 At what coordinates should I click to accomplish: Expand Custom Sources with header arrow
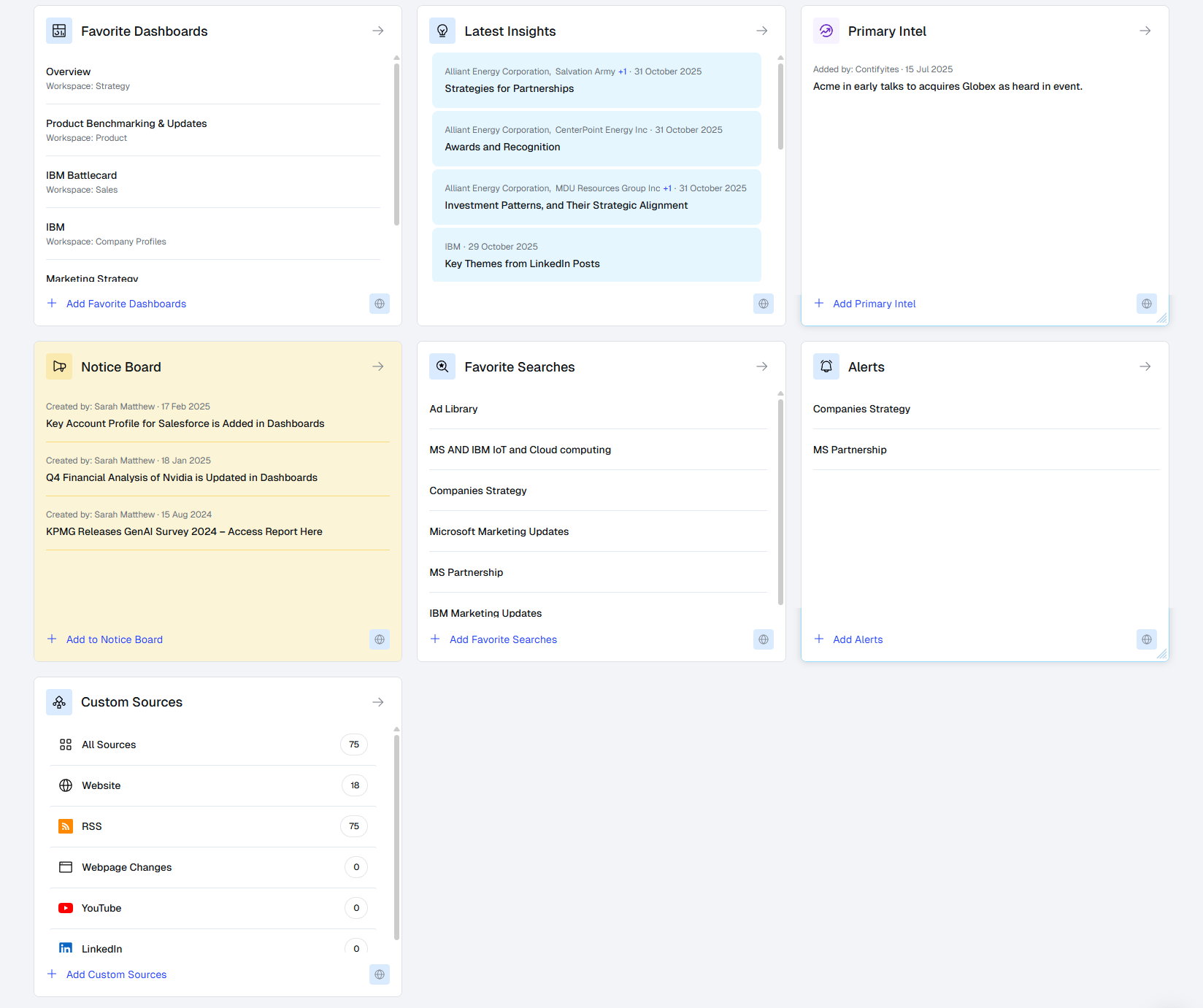tap(378, 702)
